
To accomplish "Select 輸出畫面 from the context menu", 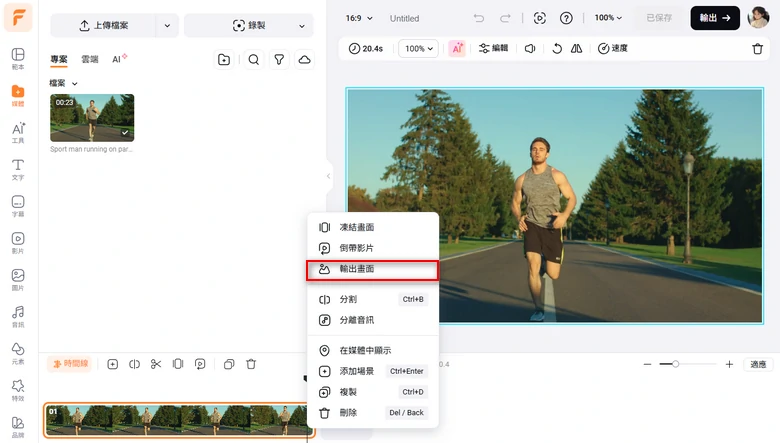I will click(x=374, y=269).
